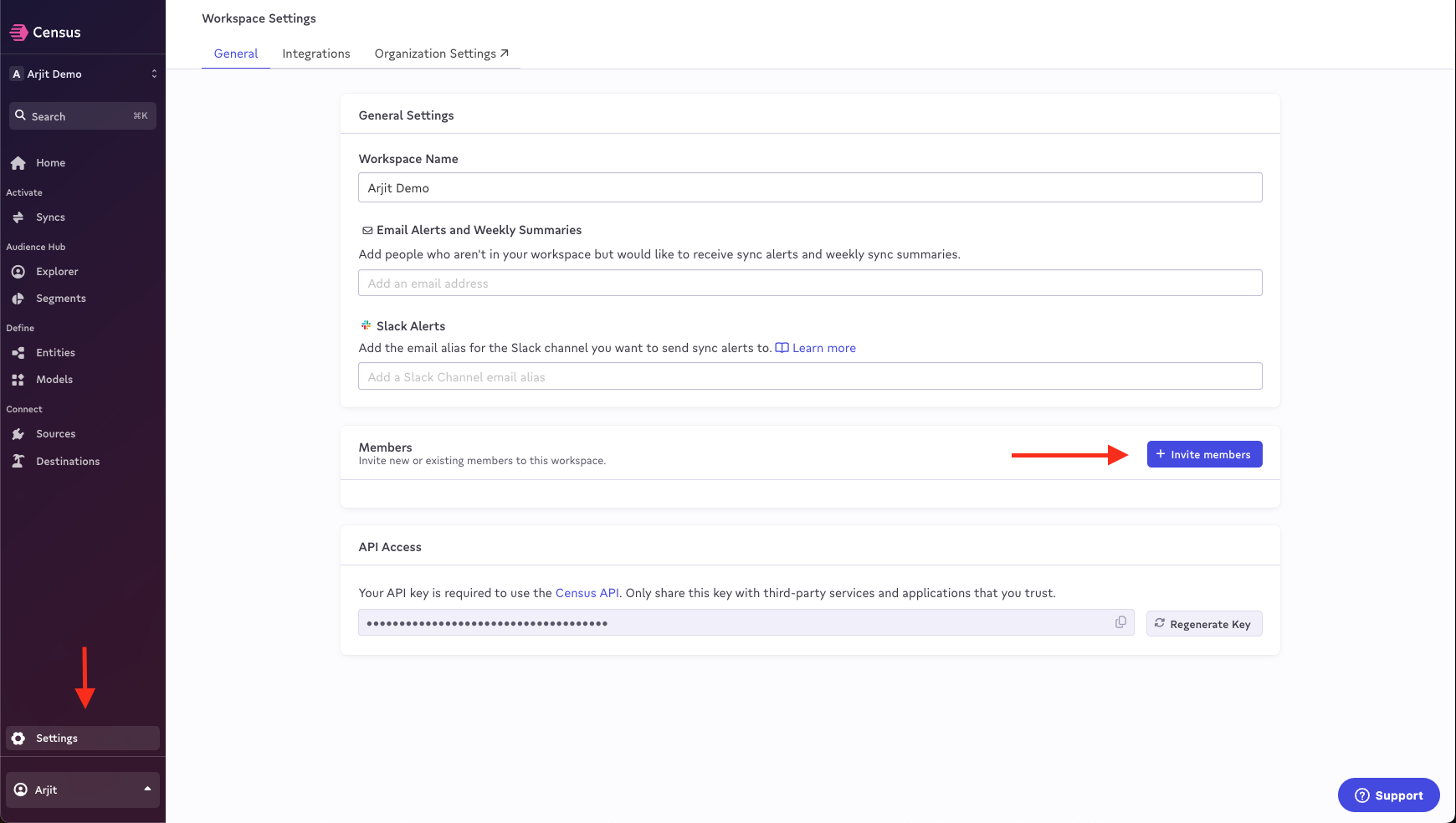Open Explorer via its person icon
The width and height of the screenshot is (1456, 823).
pos(18,272)
